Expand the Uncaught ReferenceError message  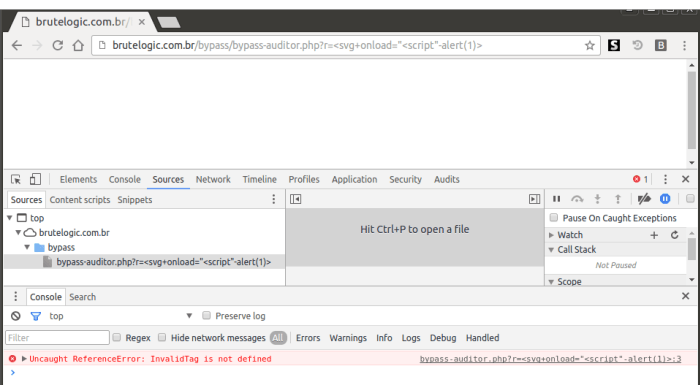[x=24, y=359]
